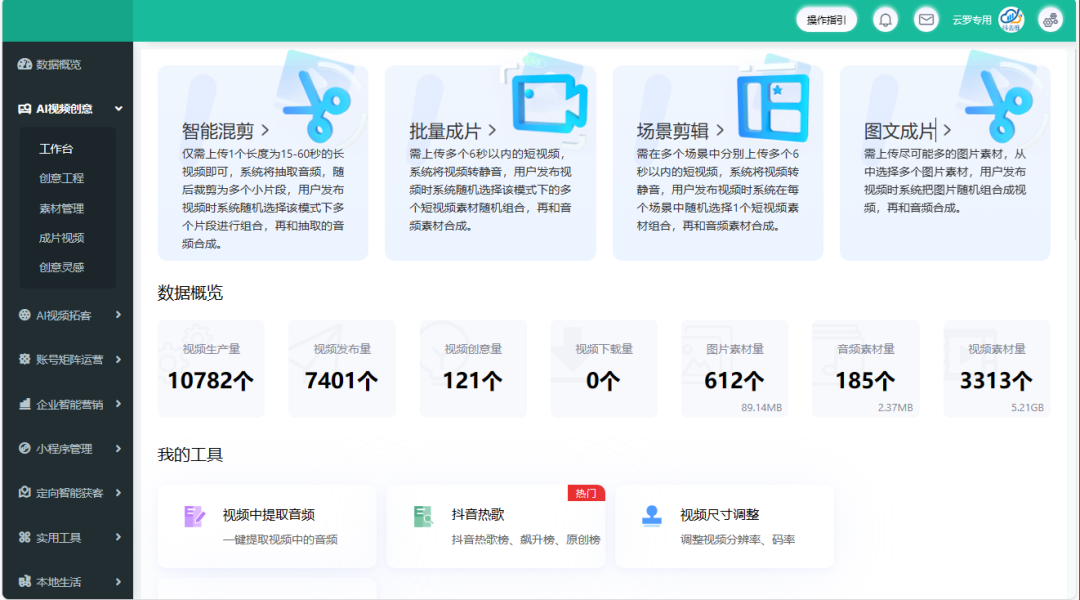Screen dimensions: 1080x600
Task: Click the far-right settings avatar icon
Action: click(x=1050, y=20)
